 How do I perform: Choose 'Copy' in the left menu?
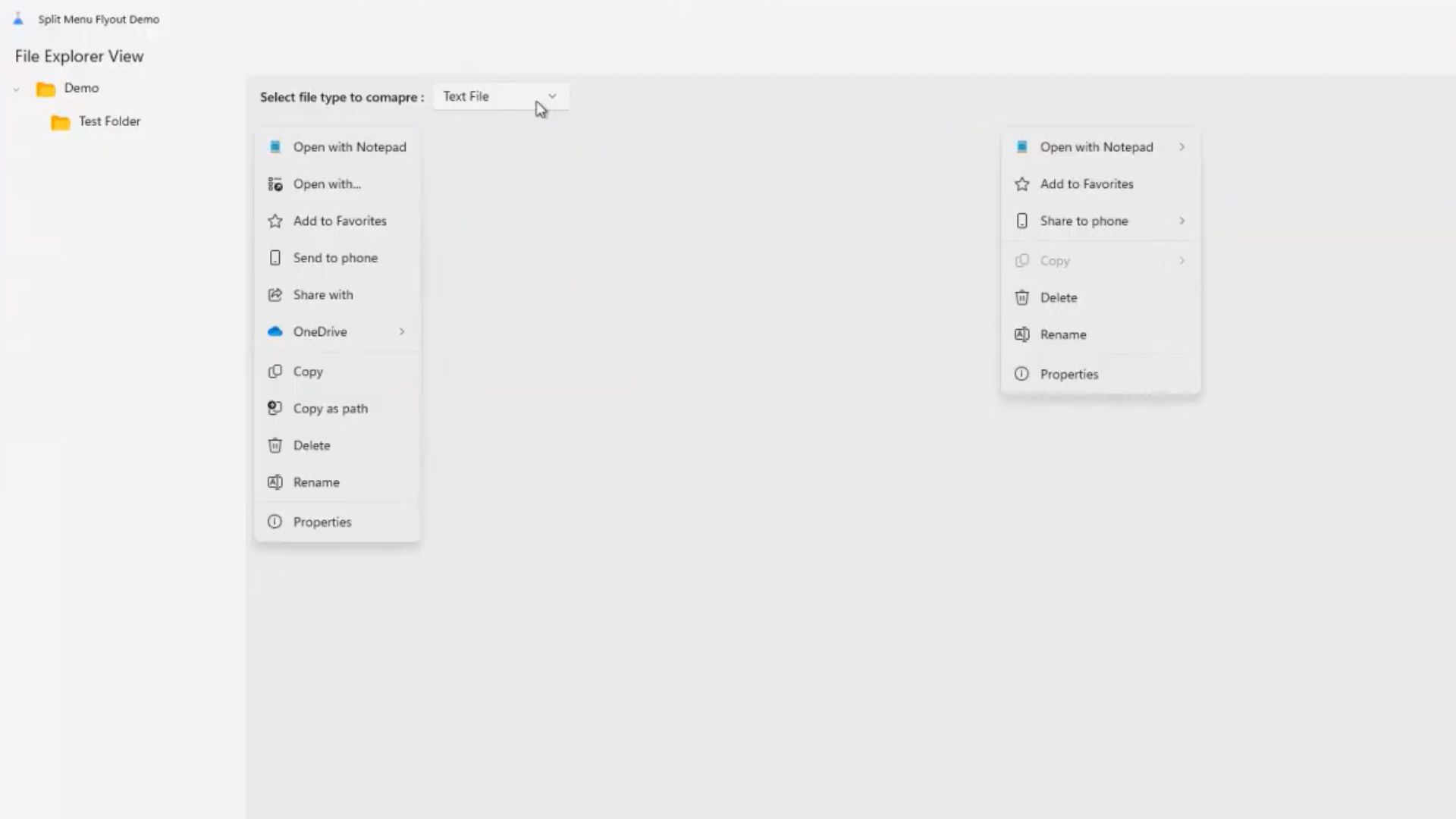337,372
